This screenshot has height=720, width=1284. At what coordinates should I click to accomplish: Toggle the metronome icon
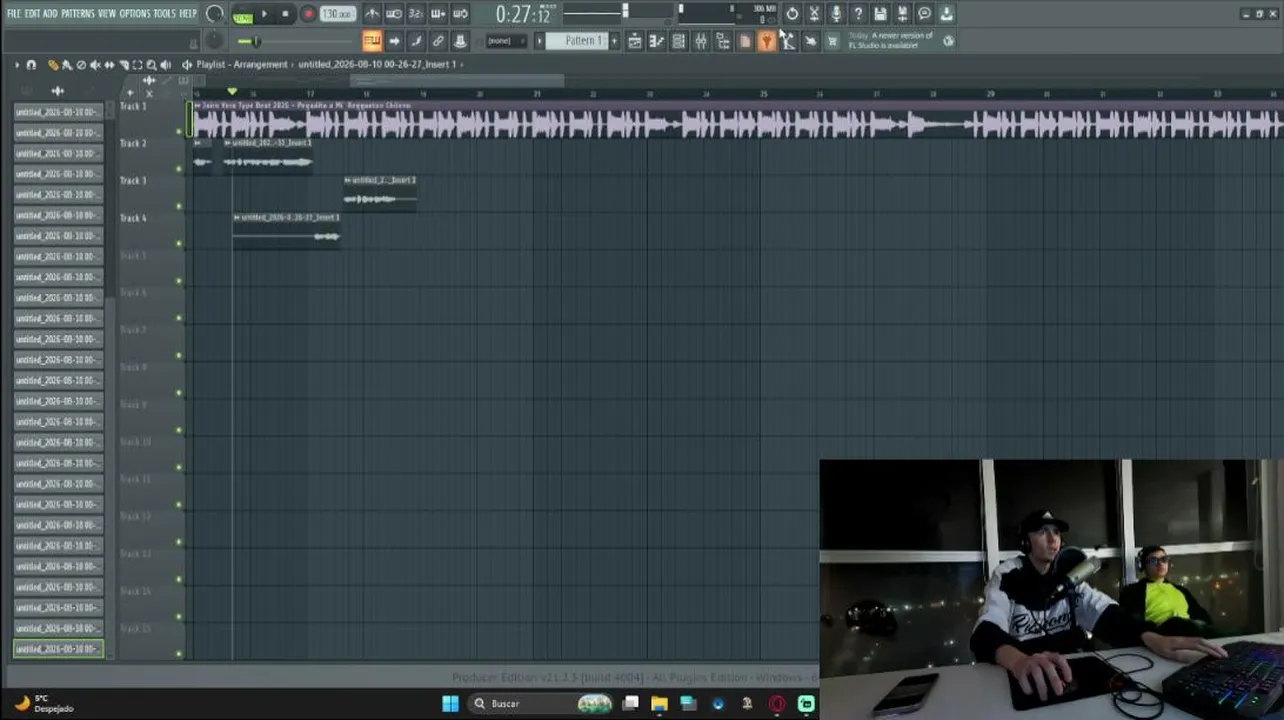tap(372, 14)
